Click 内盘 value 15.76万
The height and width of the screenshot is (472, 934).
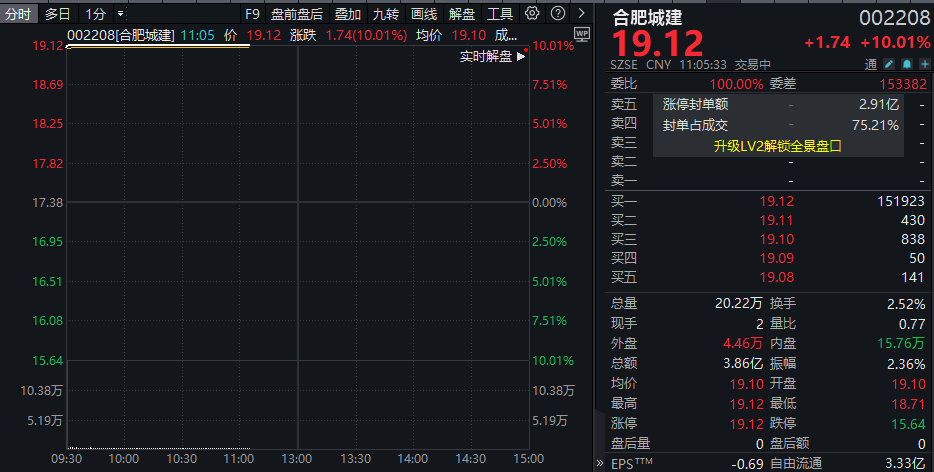click(901, 344)
